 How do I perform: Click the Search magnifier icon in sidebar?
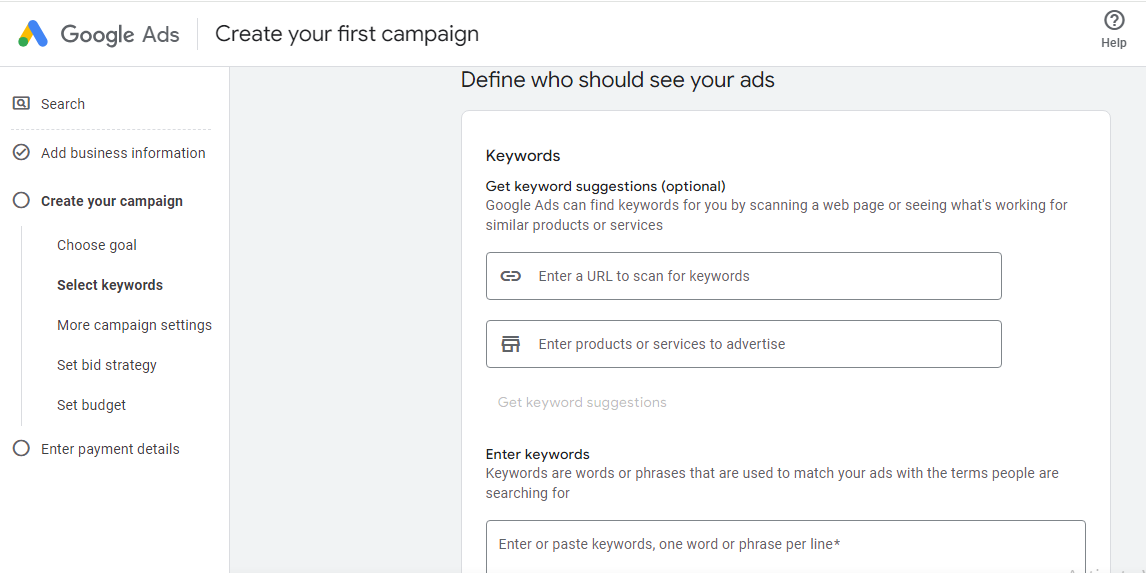(x=21, y=103)
